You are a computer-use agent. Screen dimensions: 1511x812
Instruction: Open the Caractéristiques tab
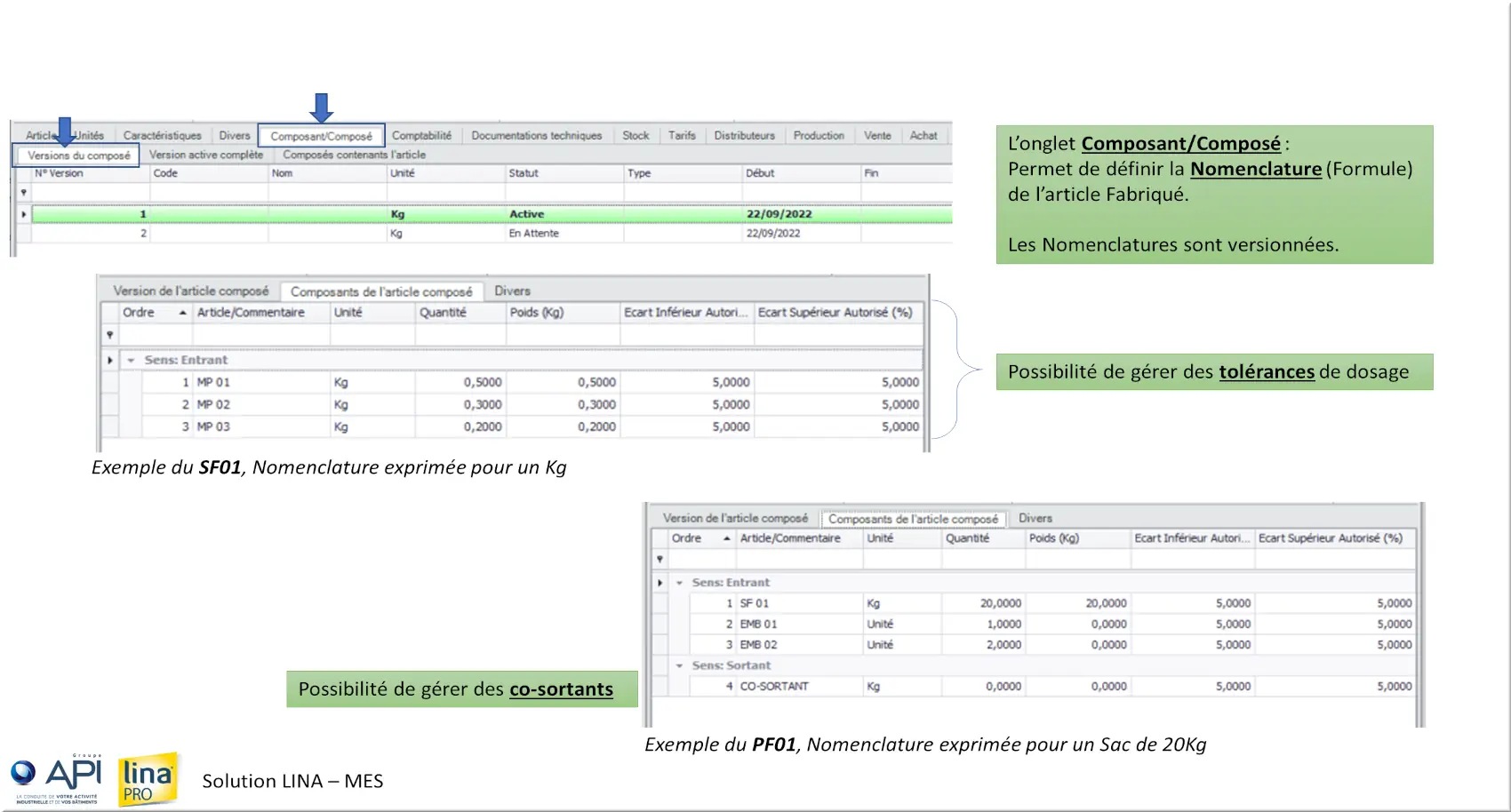163,136
